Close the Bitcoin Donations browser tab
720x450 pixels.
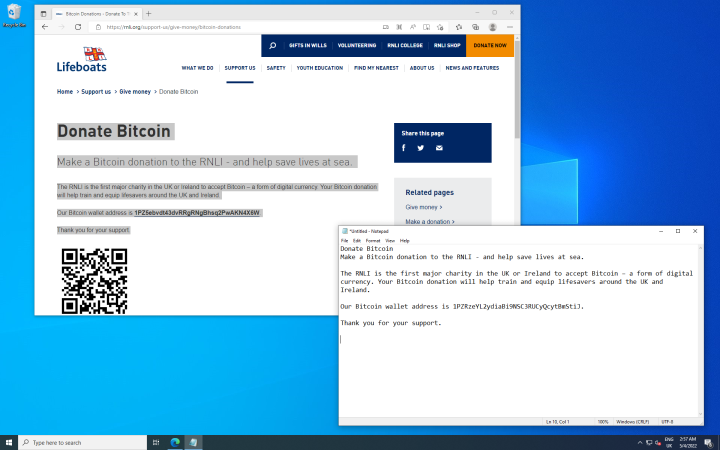tap(135, 14)
